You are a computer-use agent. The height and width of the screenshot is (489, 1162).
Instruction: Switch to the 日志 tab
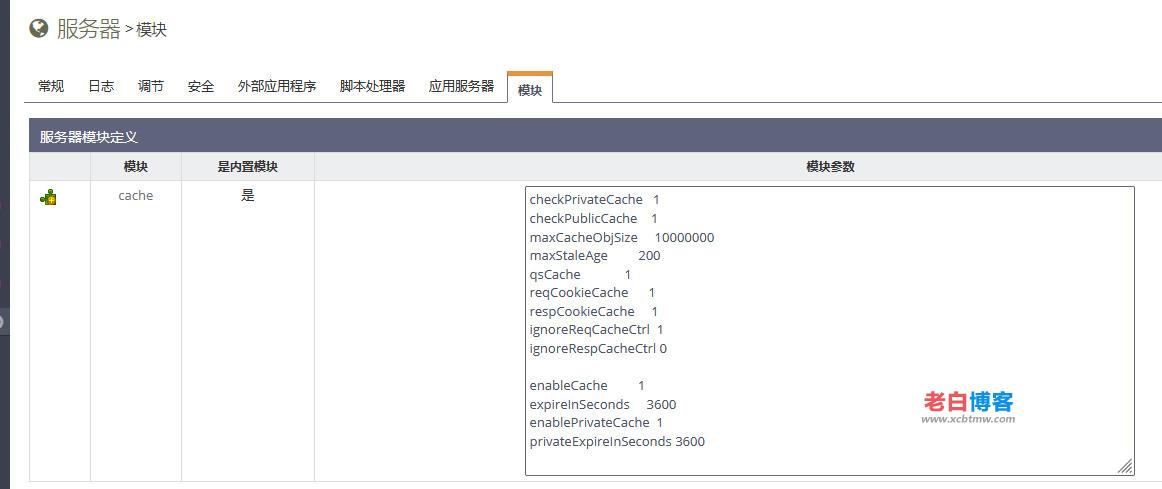pyautogui.click(x=101, y=86)
